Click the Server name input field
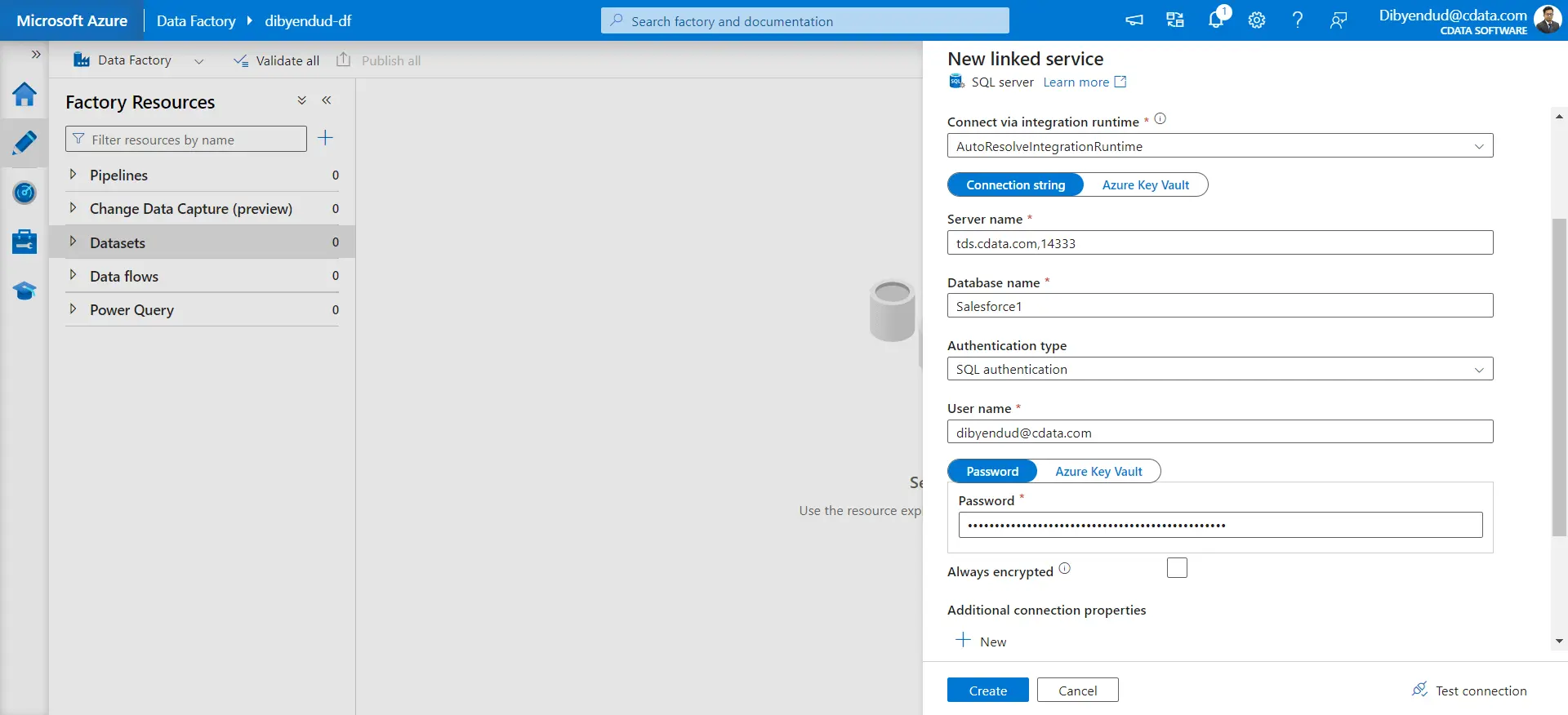Screen dimensions: 1568x715 1220,242
